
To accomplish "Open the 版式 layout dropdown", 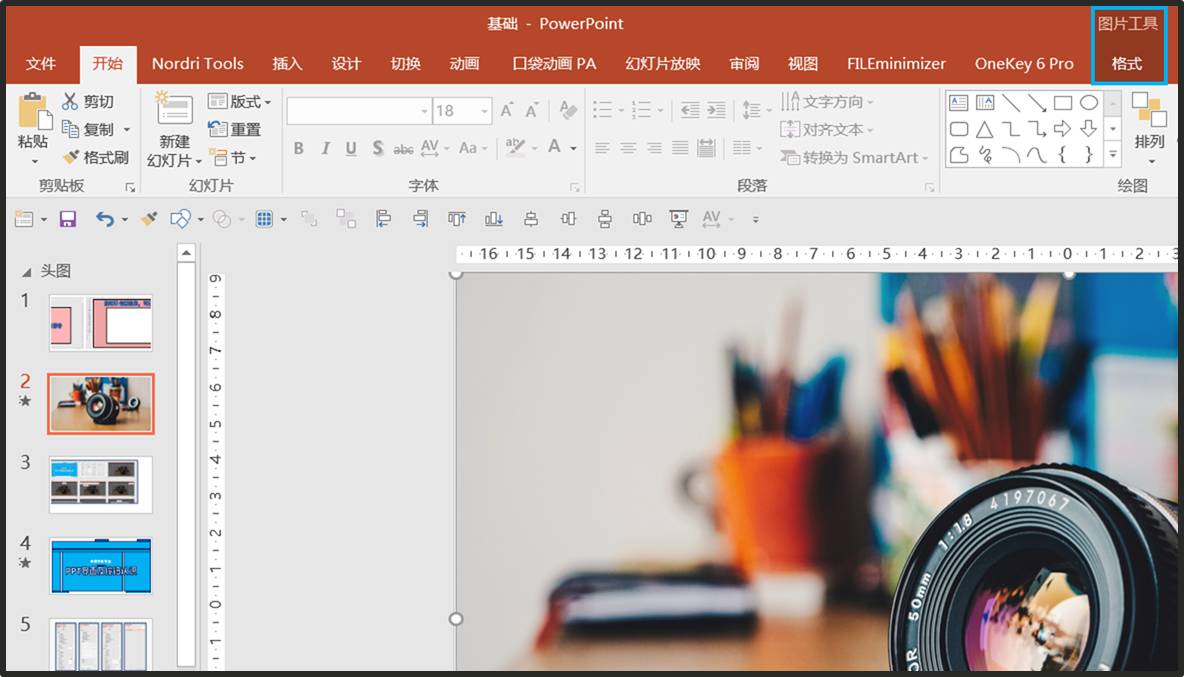I will 239,101.
